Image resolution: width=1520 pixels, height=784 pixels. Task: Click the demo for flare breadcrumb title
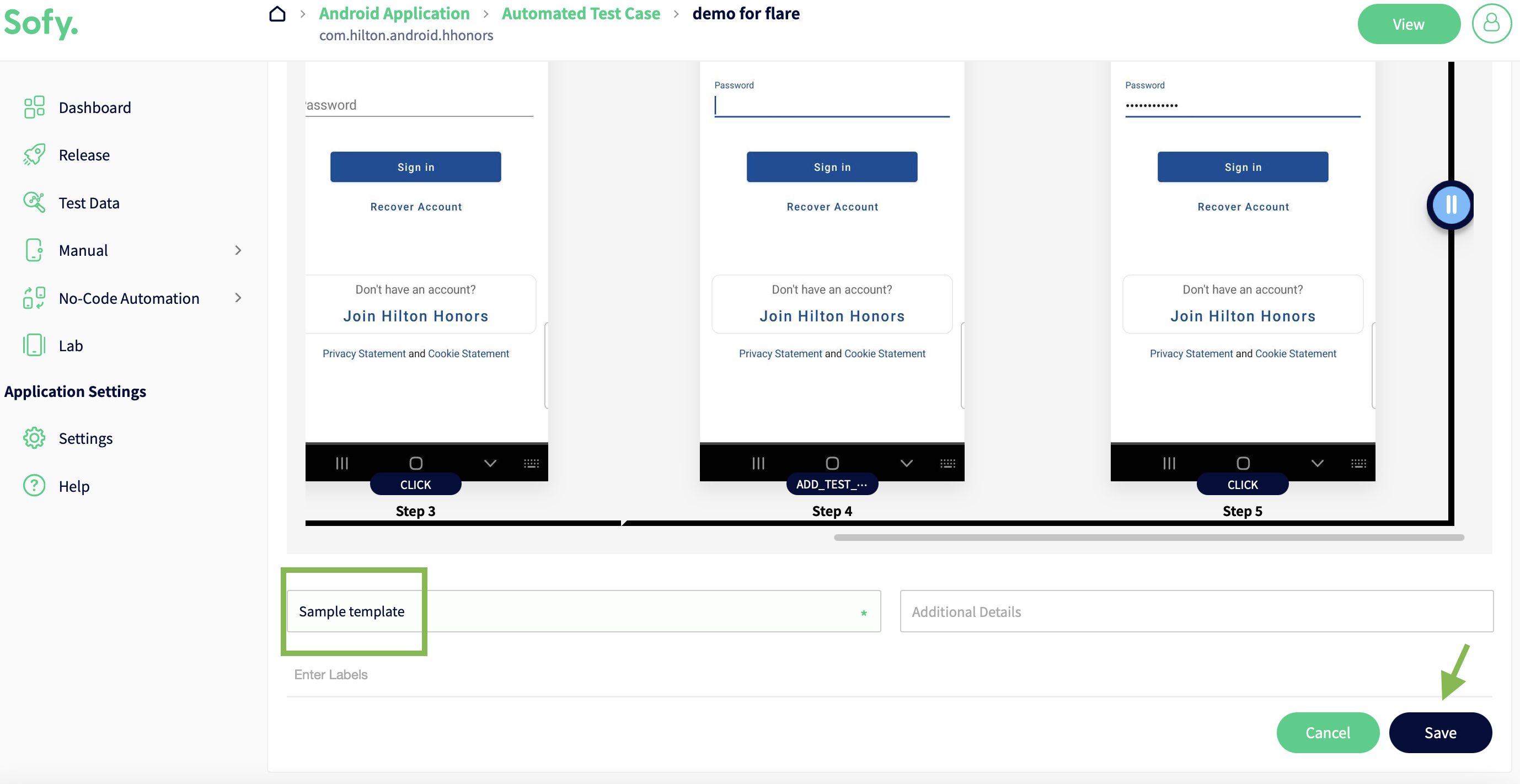pyautogui.click(x=746, y=13)
